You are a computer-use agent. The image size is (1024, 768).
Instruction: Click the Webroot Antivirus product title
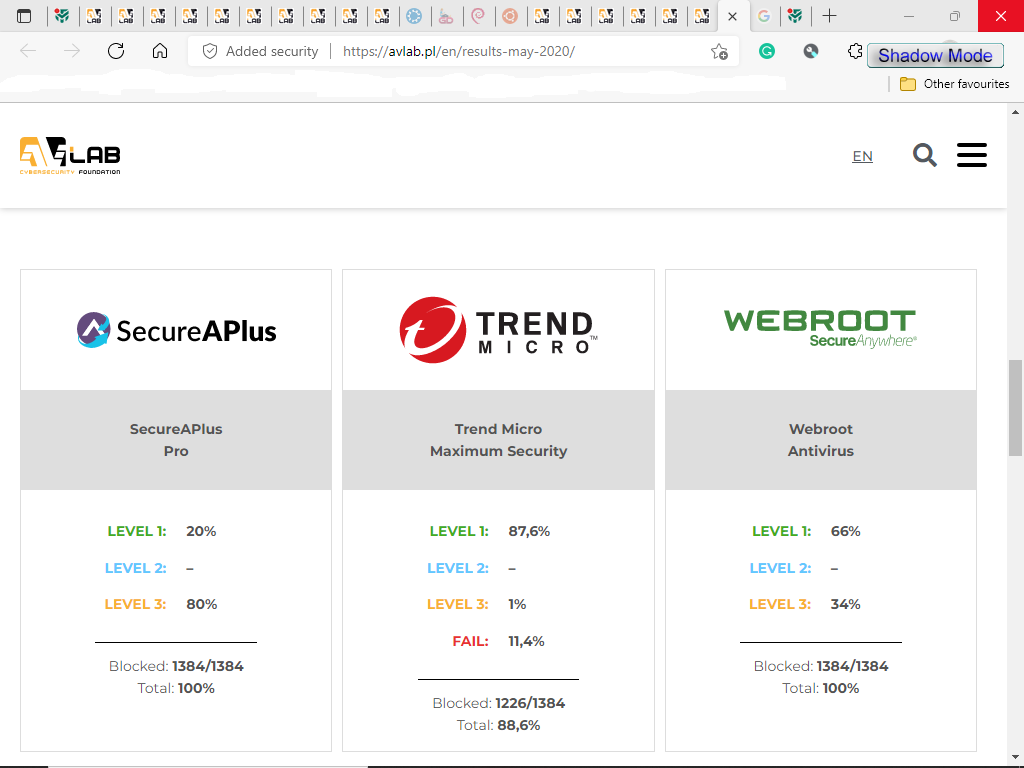coord(820,440)
